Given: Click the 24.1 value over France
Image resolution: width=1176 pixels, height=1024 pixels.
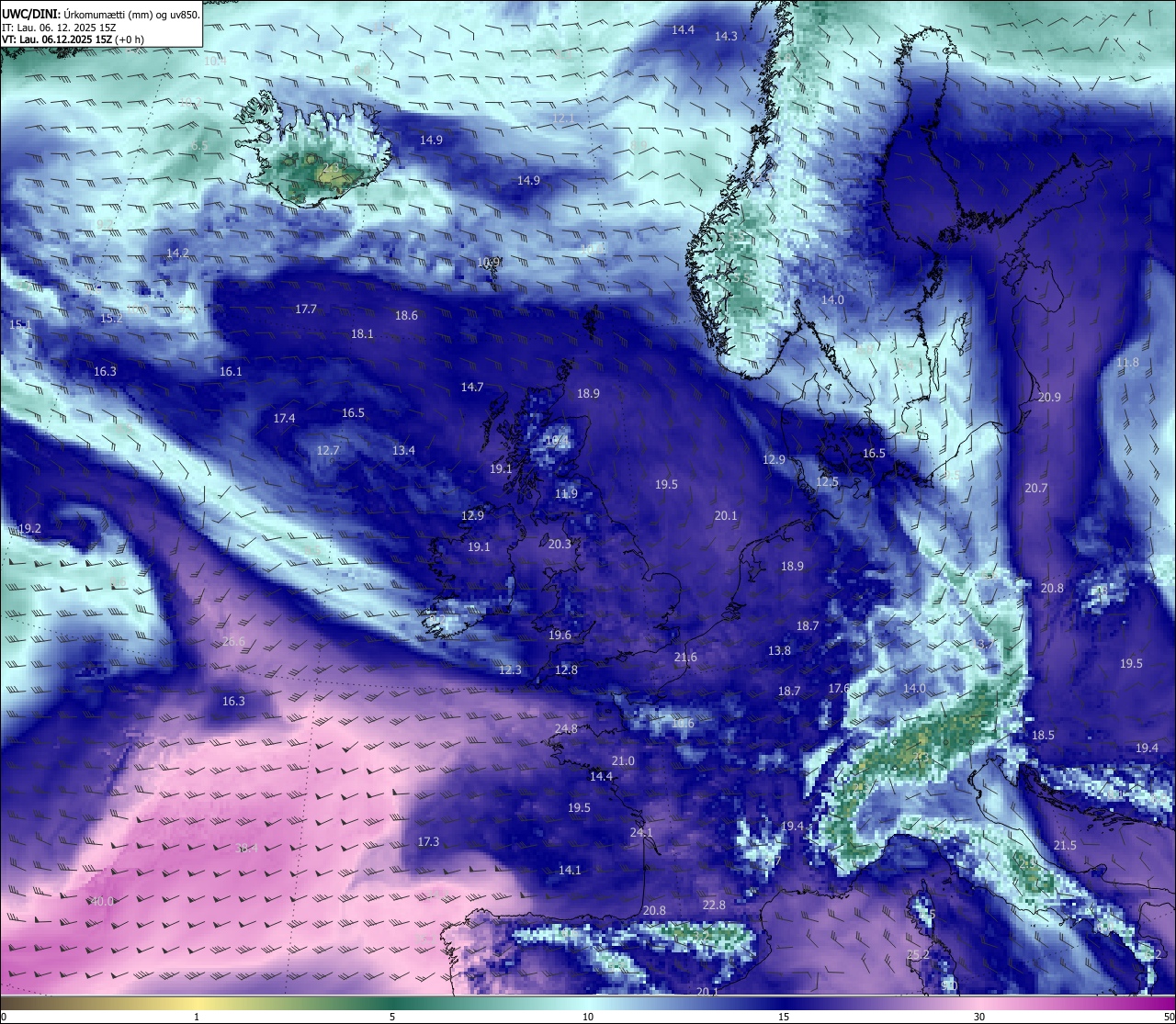Looking at the screenshot, I should [641, 832].
